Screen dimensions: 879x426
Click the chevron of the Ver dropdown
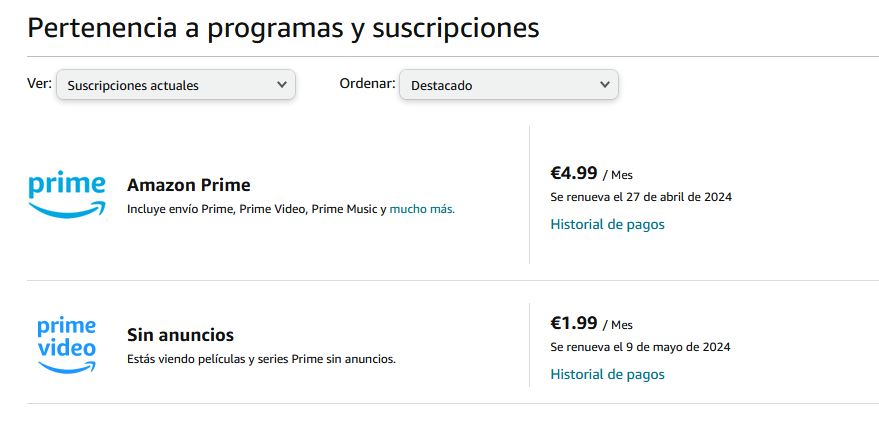click(x=281, y=85)
